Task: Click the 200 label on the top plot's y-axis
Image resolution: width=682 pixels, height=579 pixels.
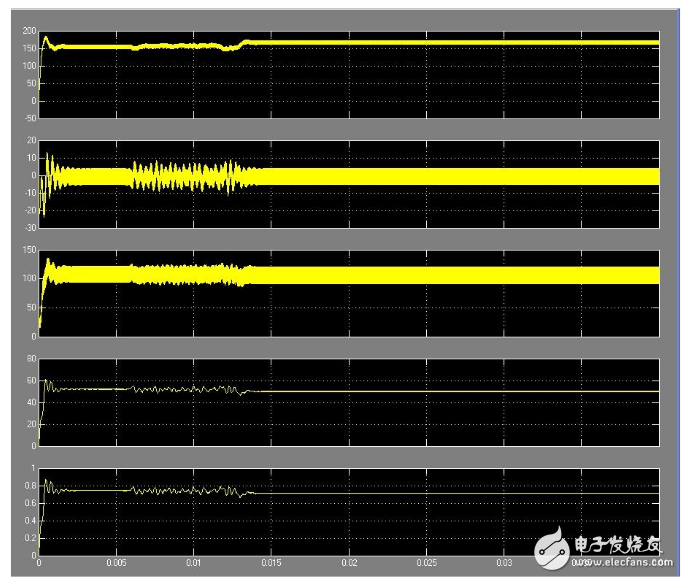Action: click(29, 31)
